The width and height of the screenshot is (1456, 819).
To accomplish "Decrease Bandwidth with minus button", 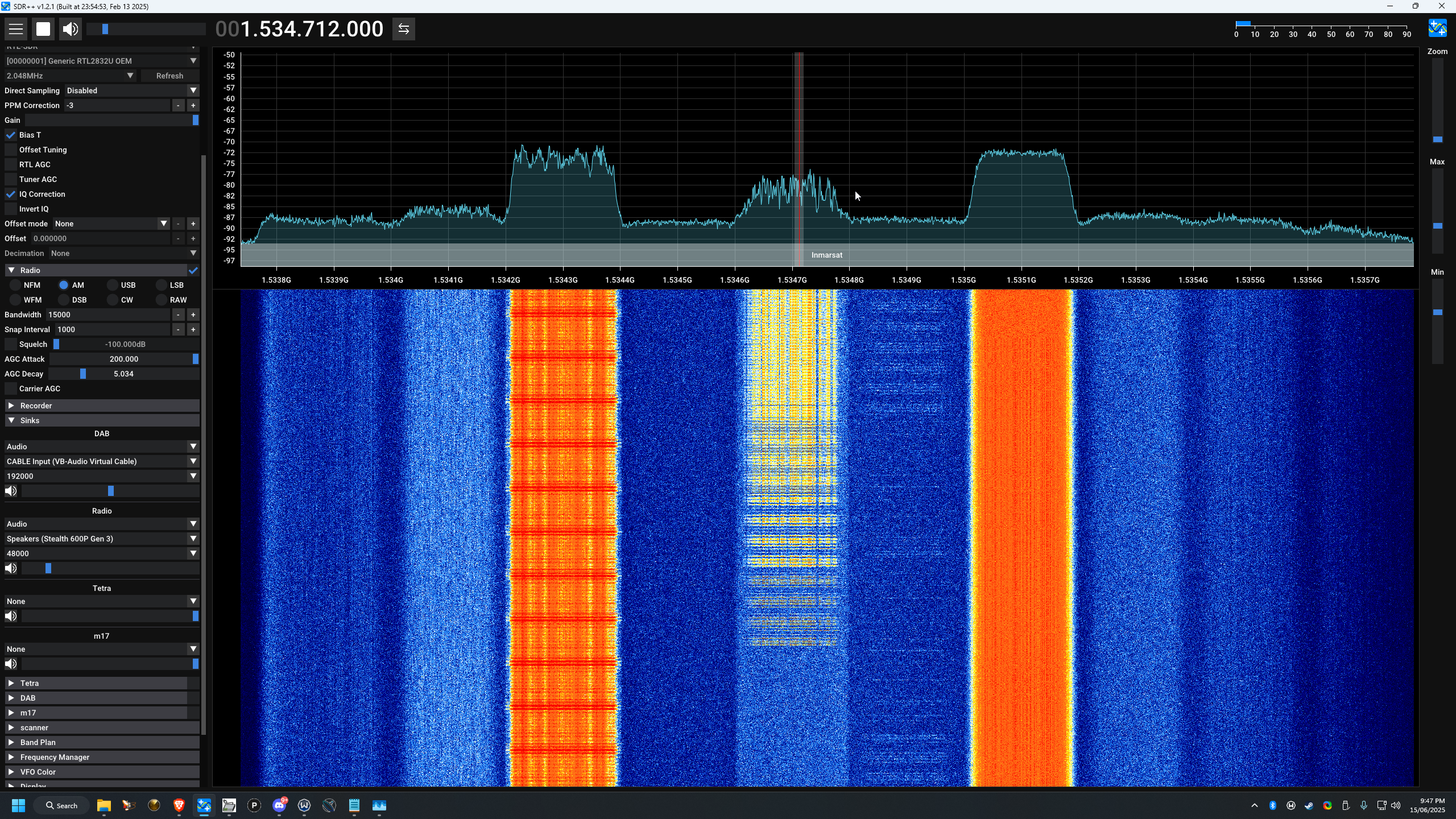I will click(178, 315).
